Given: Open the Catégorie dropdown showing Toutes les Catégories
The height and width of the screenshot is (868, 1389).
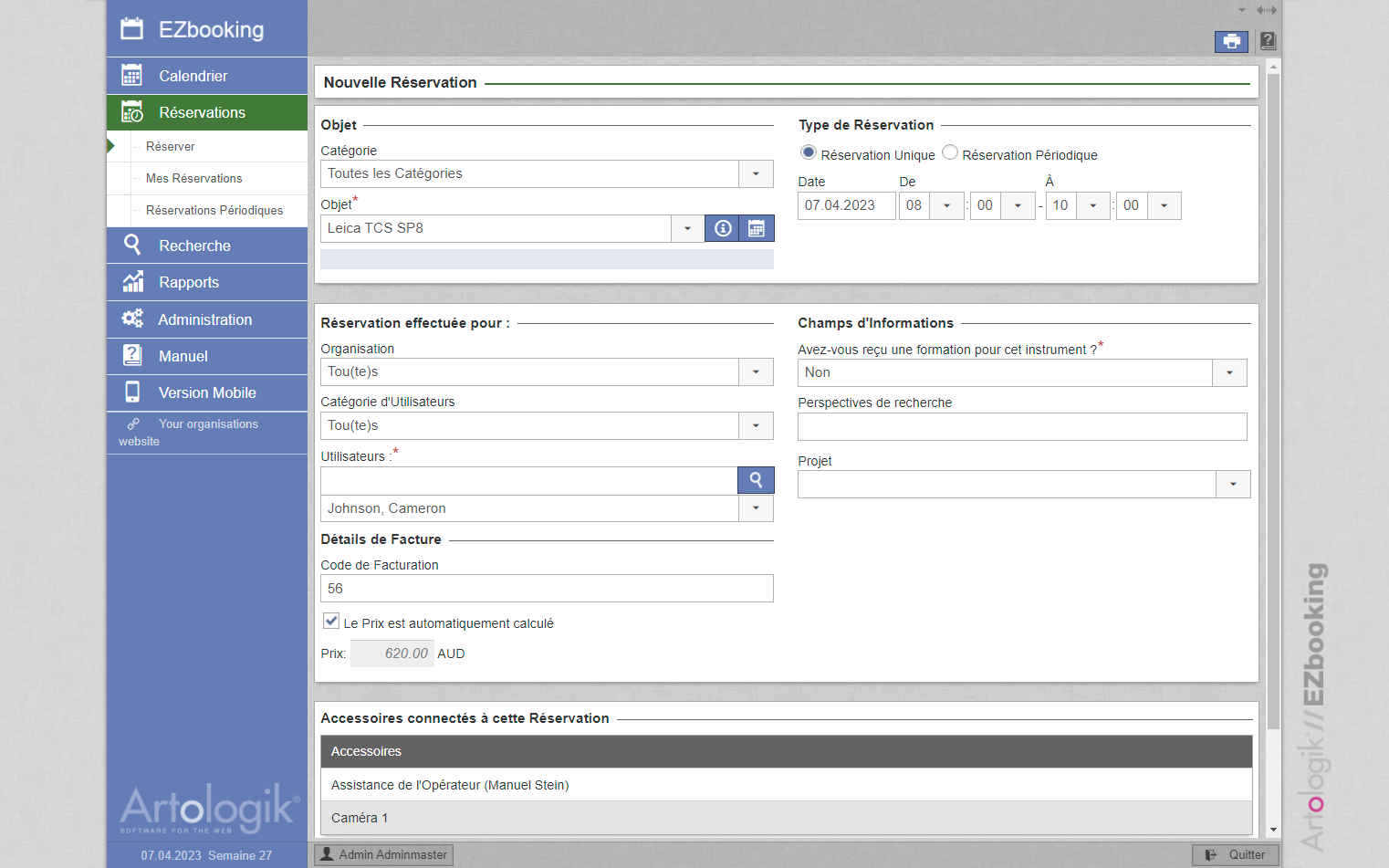Looking at the screenshot, I should (756, 173).
